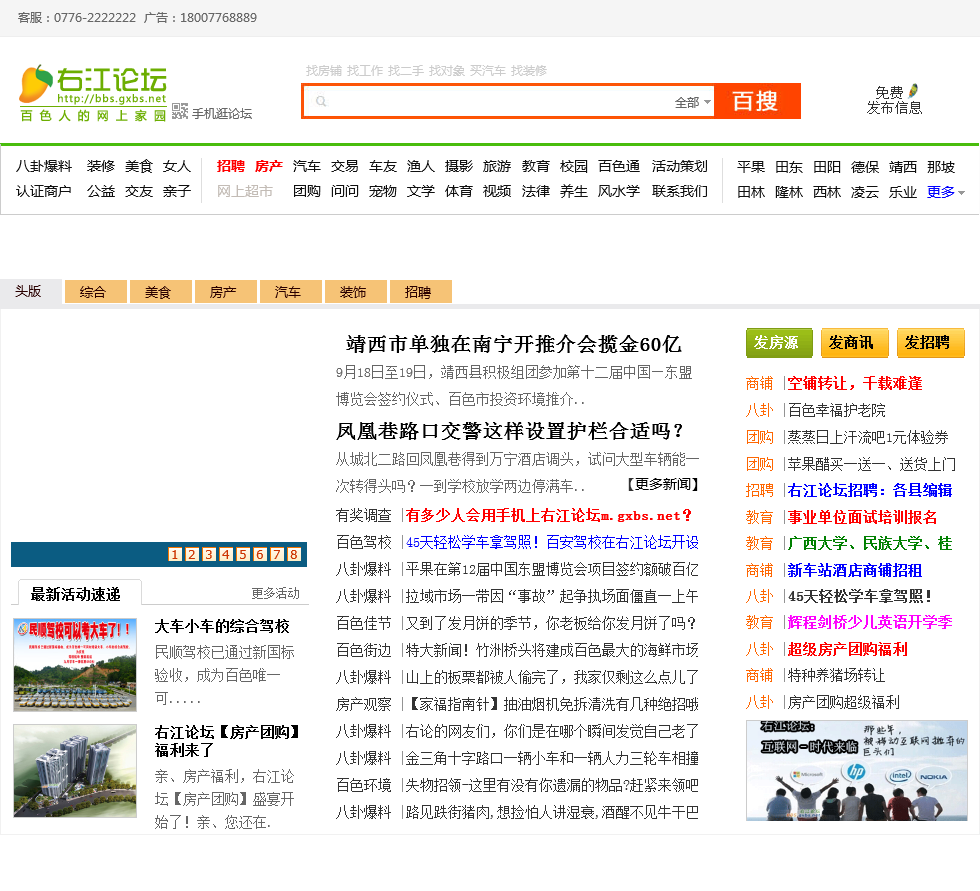Click the pencil icon next to 免费
The width and height of the screenshot is (980, 891).
[913, 91]
